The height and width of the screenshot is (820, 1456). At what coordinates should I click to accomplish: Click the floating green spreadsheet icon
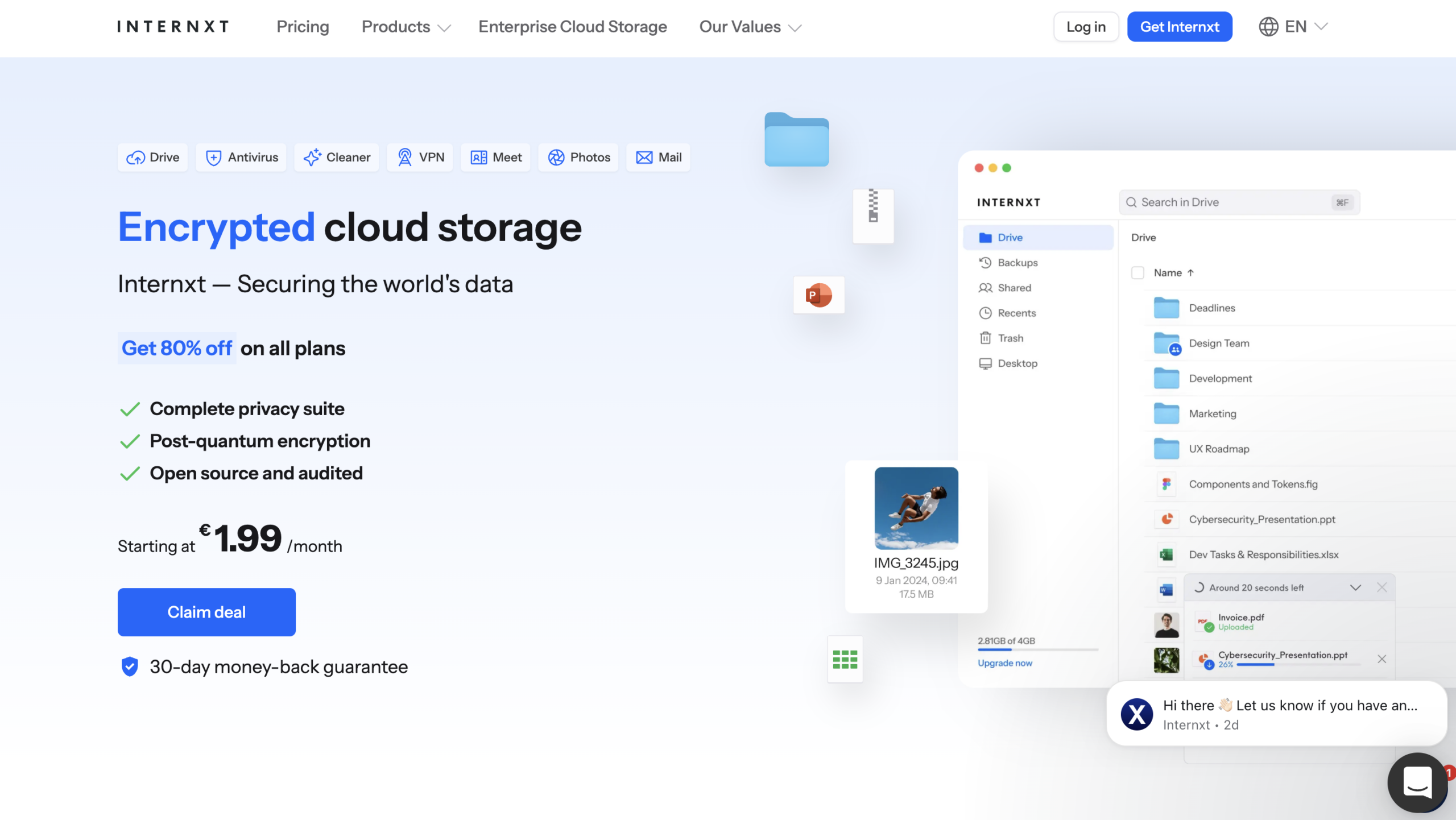point(845,660)
